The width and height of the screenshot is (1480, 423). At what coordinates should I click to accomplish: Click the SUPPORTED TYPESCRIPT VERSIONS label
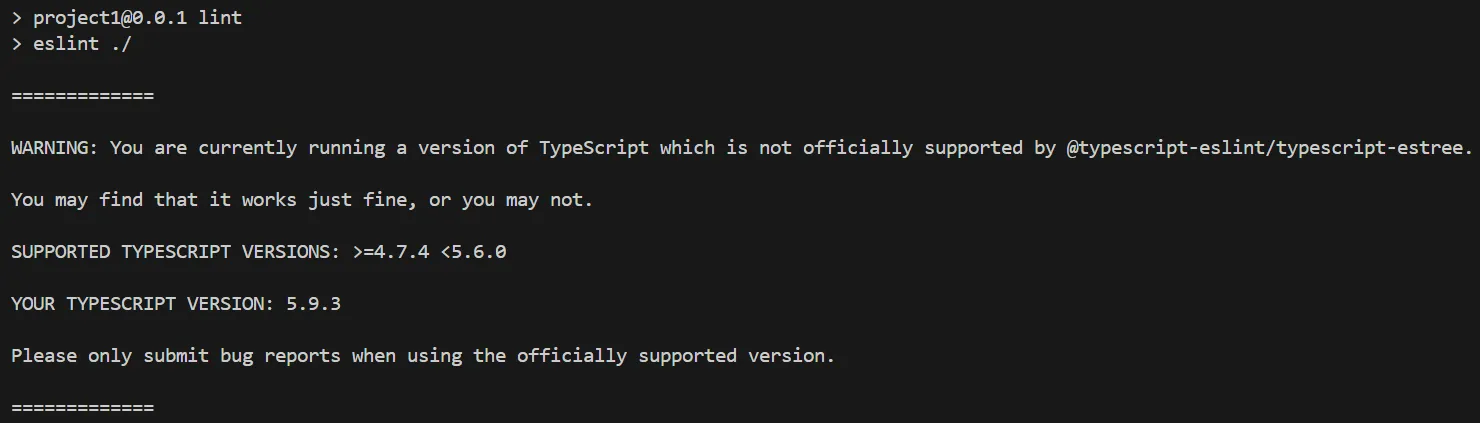click(176, 252)
